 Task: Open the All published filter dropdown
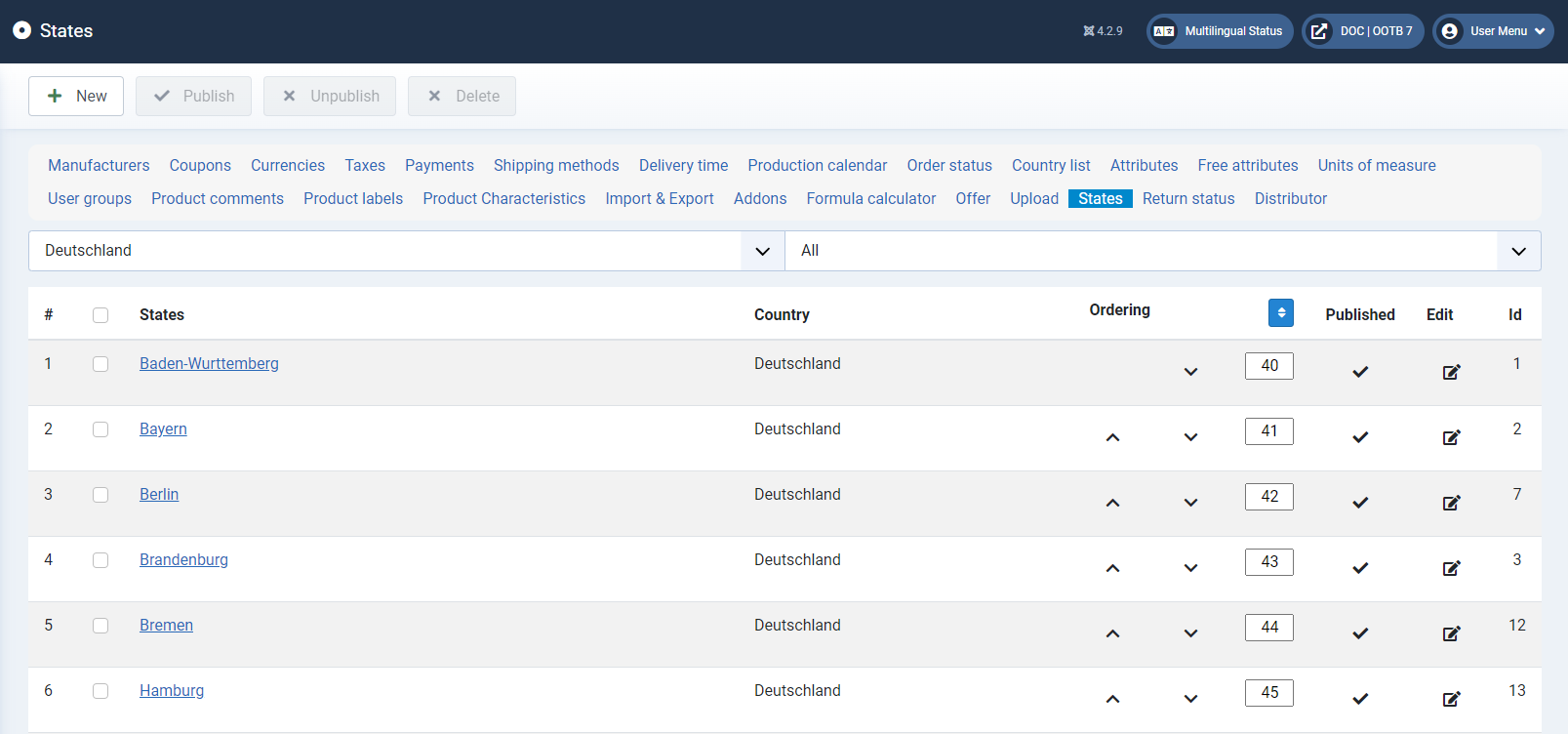click(1163, 251)
